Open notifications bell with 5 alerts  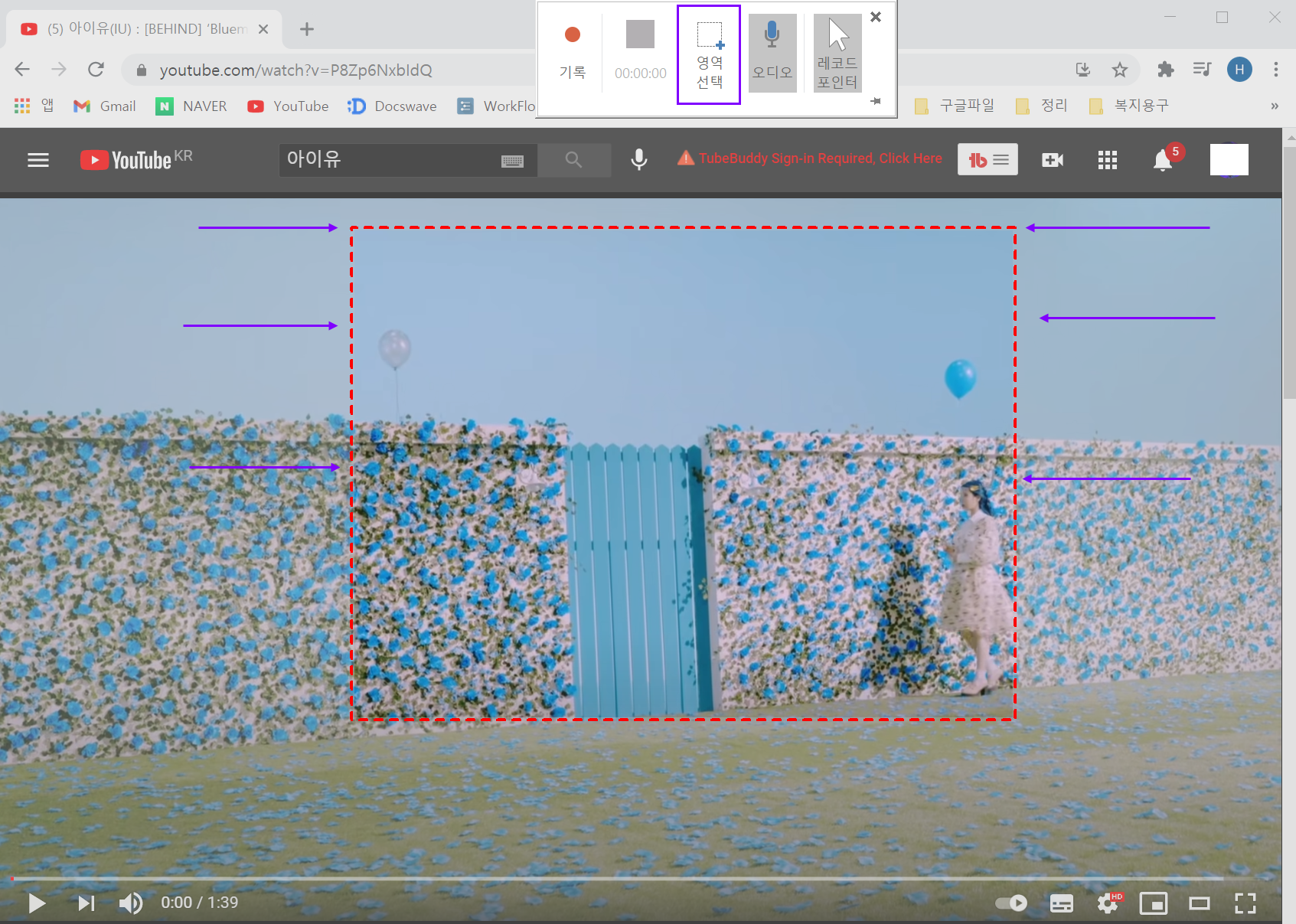point(1164,159)
